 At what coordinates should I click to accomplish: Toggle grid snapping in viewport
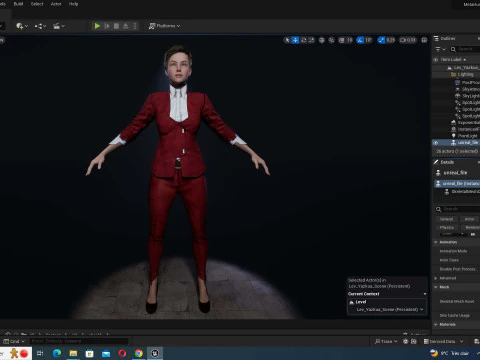[341, 40]
